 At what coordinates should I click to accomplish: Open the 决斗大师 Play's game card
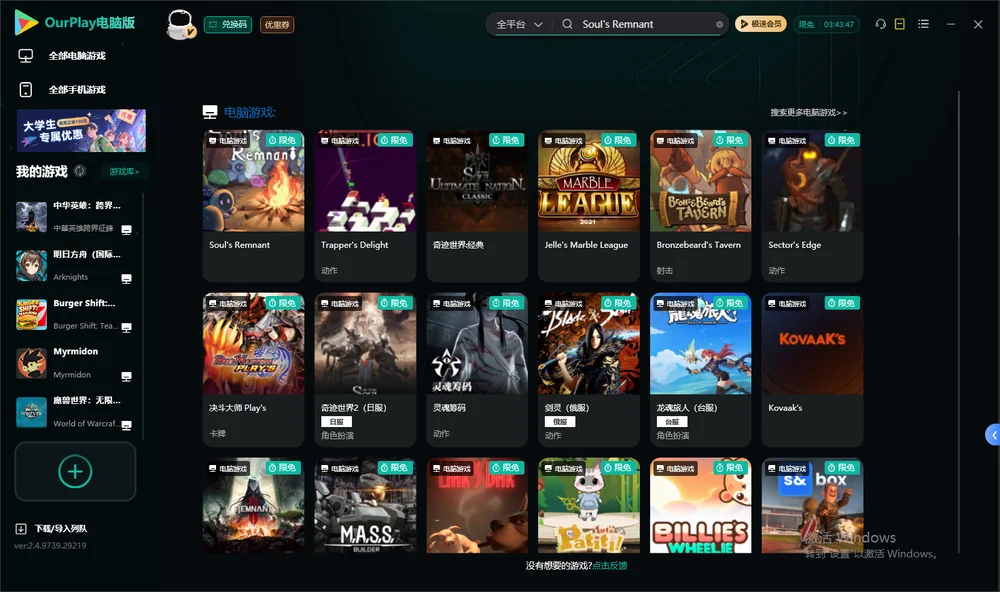(253, 369)
